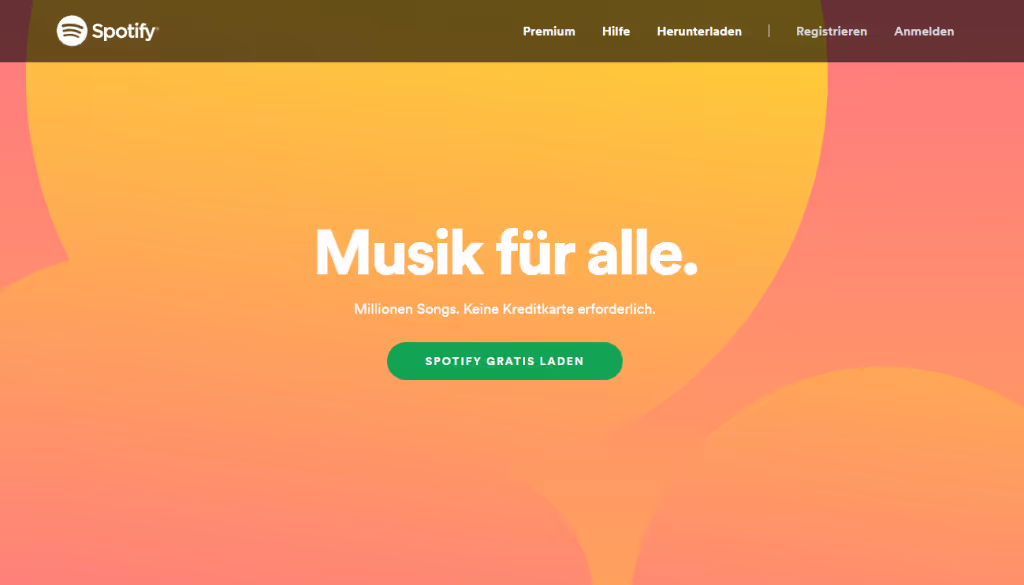The image size is (1024, 585).
Task: Log in with the Anmelden header link
Action: tap(923, 31)
